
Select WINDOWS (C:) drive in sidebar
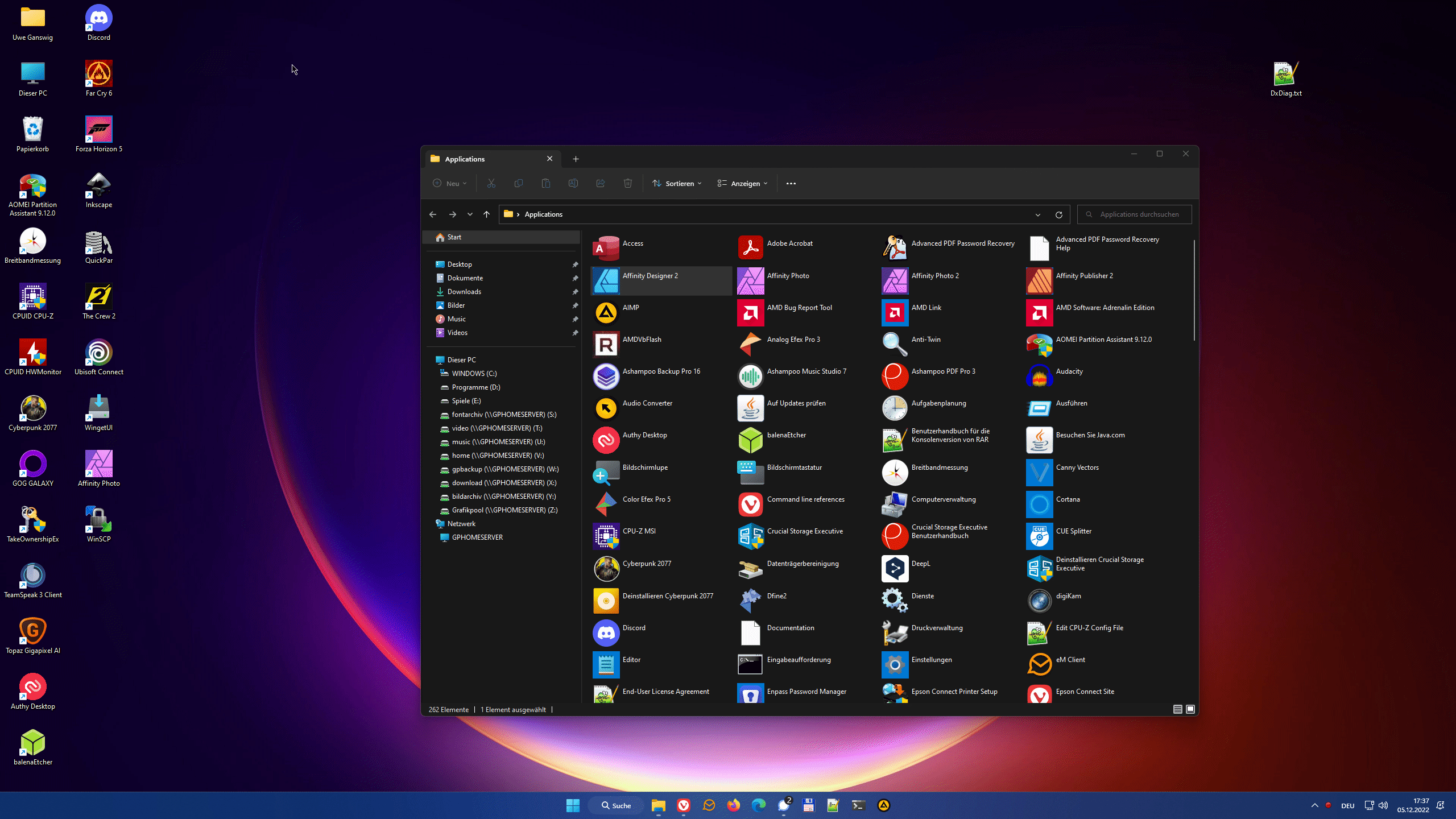(474, 374)
